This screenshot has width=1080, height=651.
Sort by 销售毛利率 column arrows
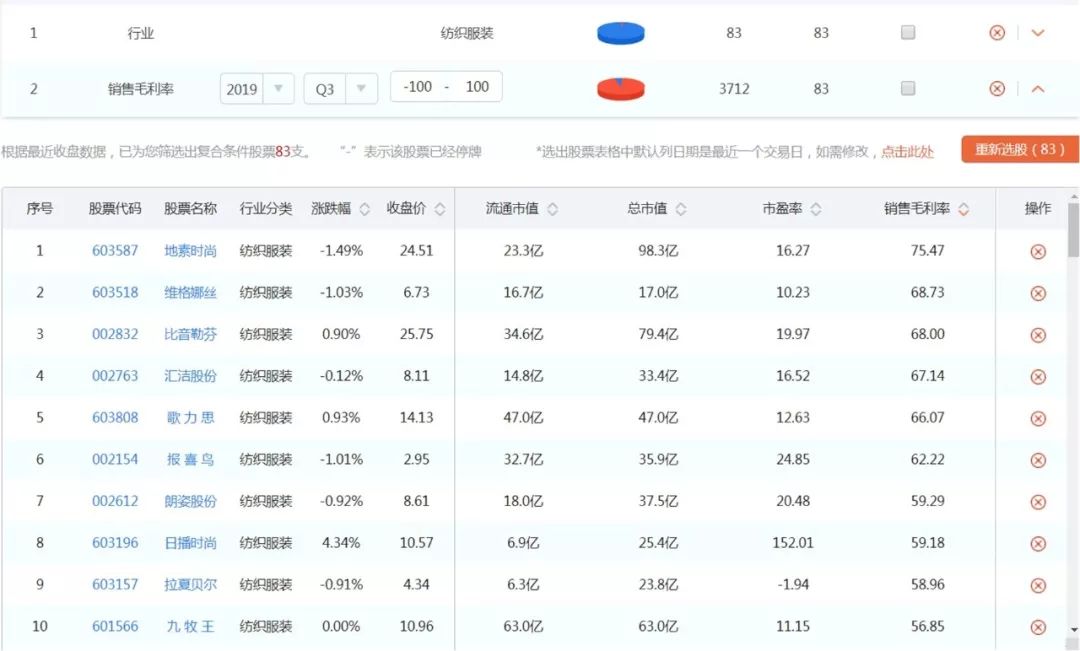[964, 209]
